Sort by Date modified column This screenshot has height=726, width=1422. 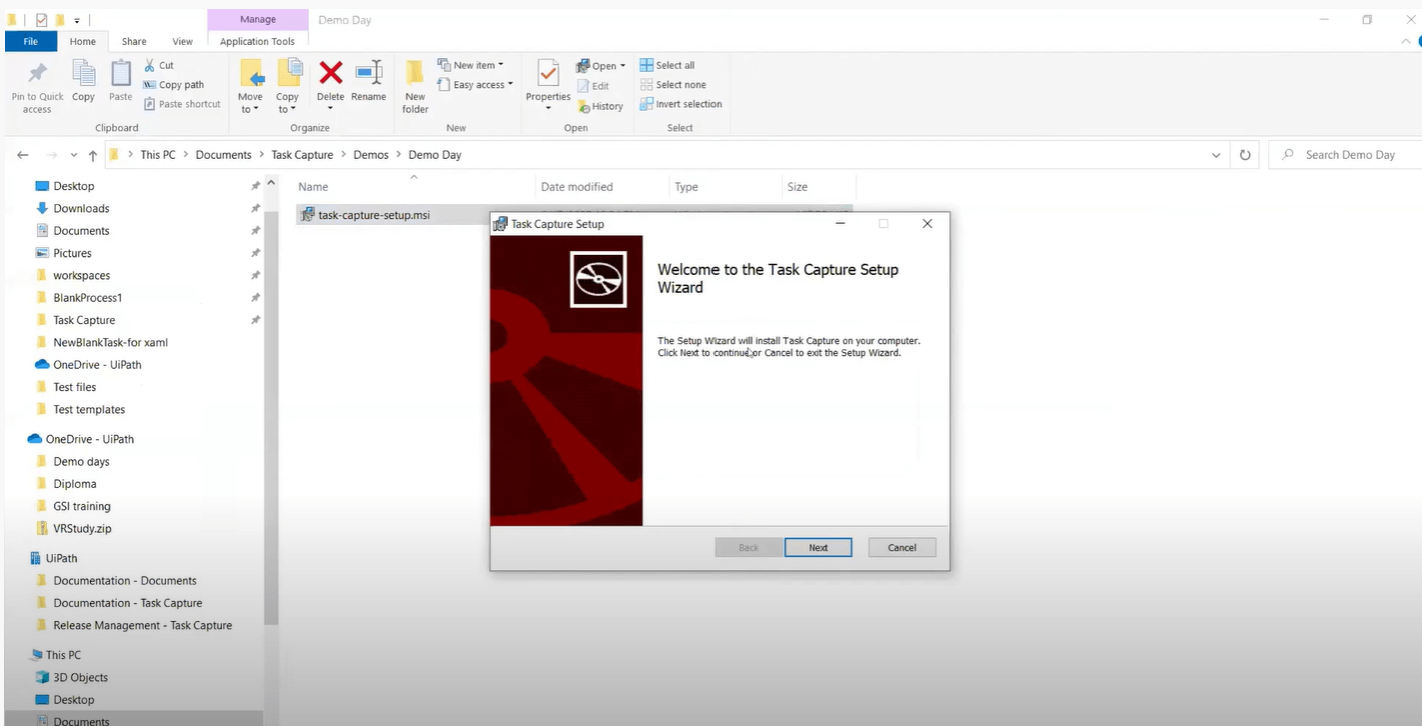point(576,187)
